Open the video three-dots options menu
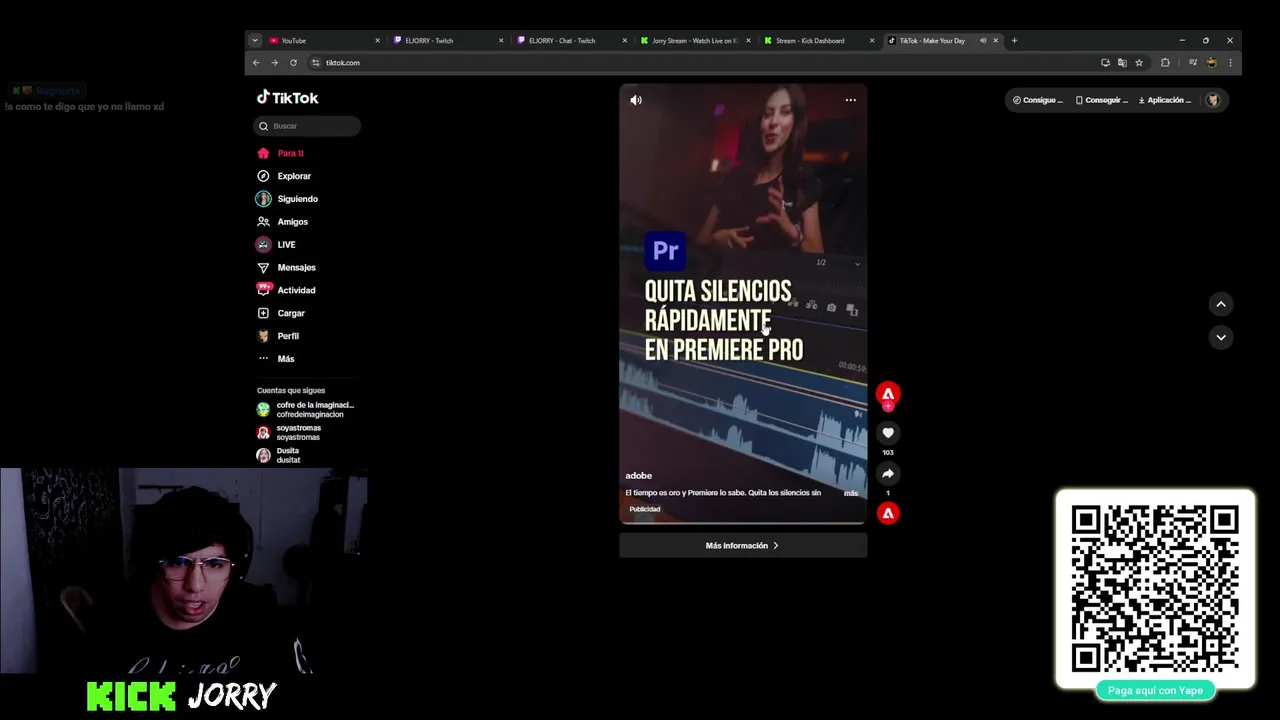 (850, 100)
